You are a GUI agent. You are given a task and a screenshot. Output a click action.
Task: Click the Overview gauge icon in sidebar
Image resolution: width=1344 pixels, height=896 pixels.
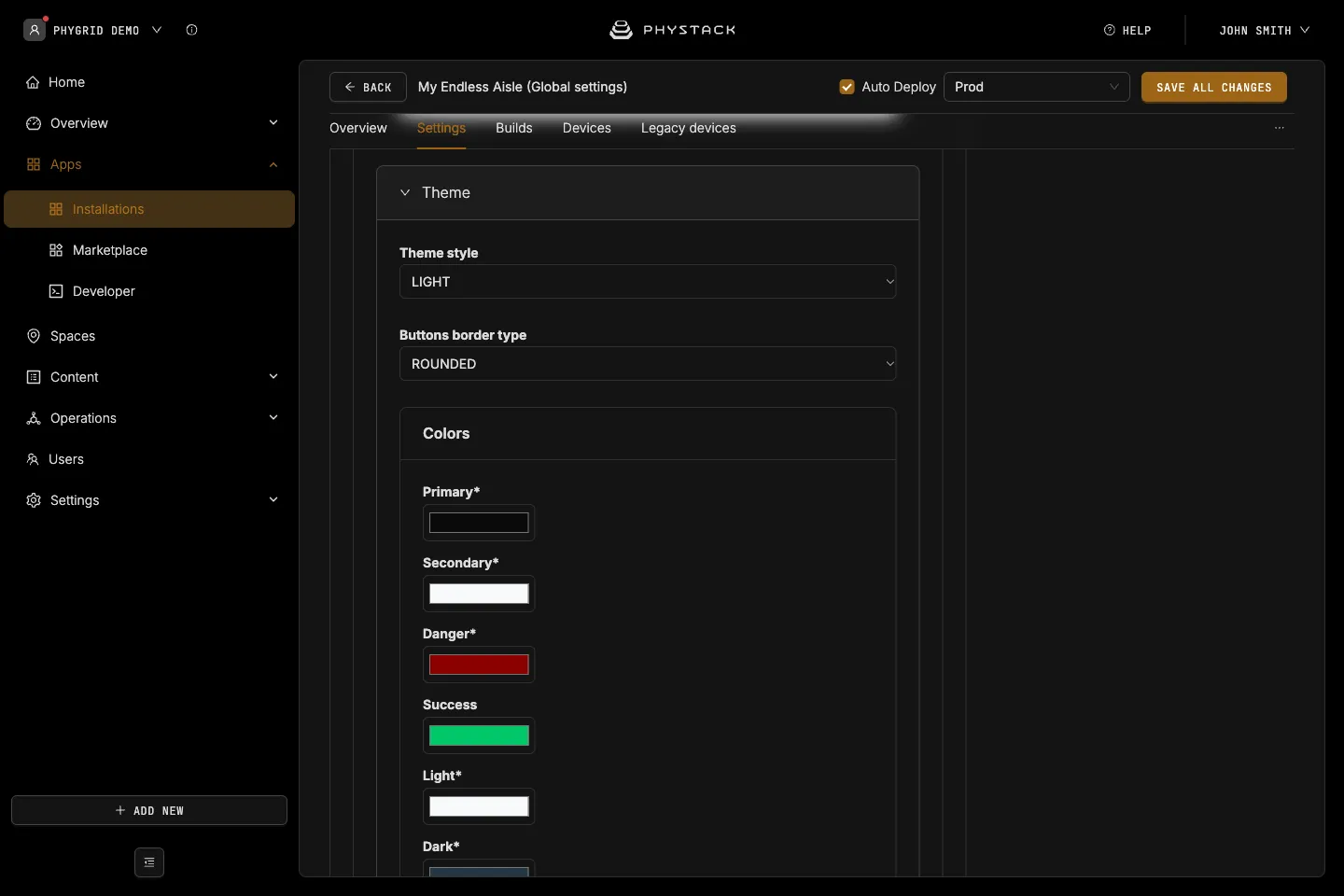34,123
